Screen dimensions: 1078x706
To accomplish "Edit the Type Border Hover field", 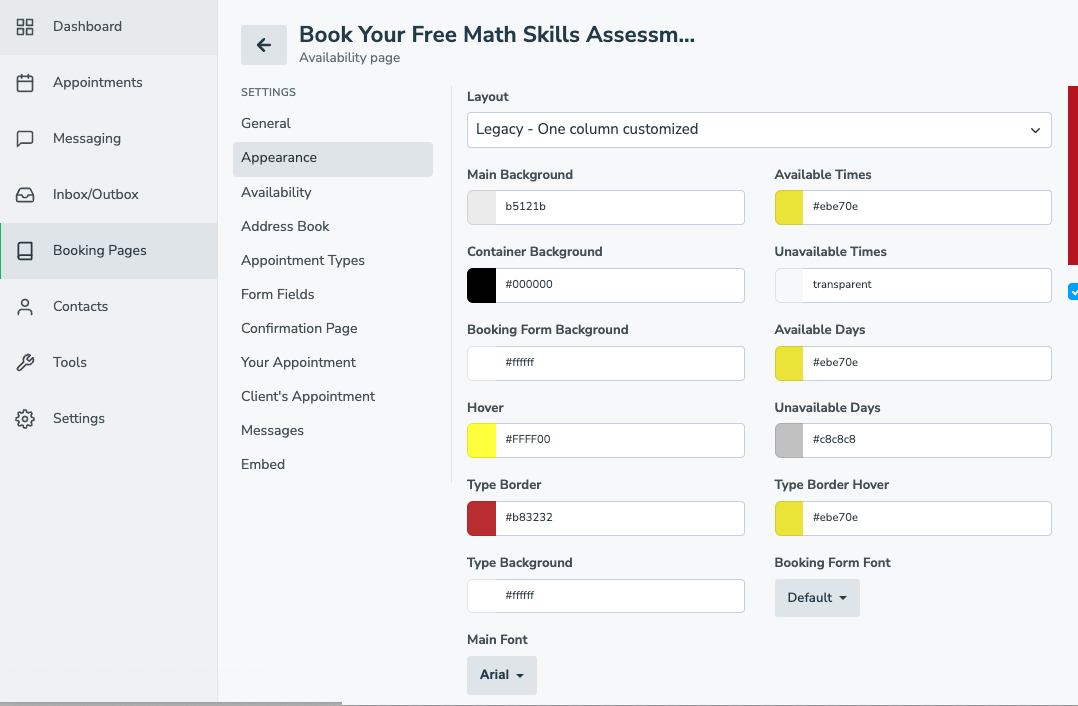I will click(x=927, y=518).
